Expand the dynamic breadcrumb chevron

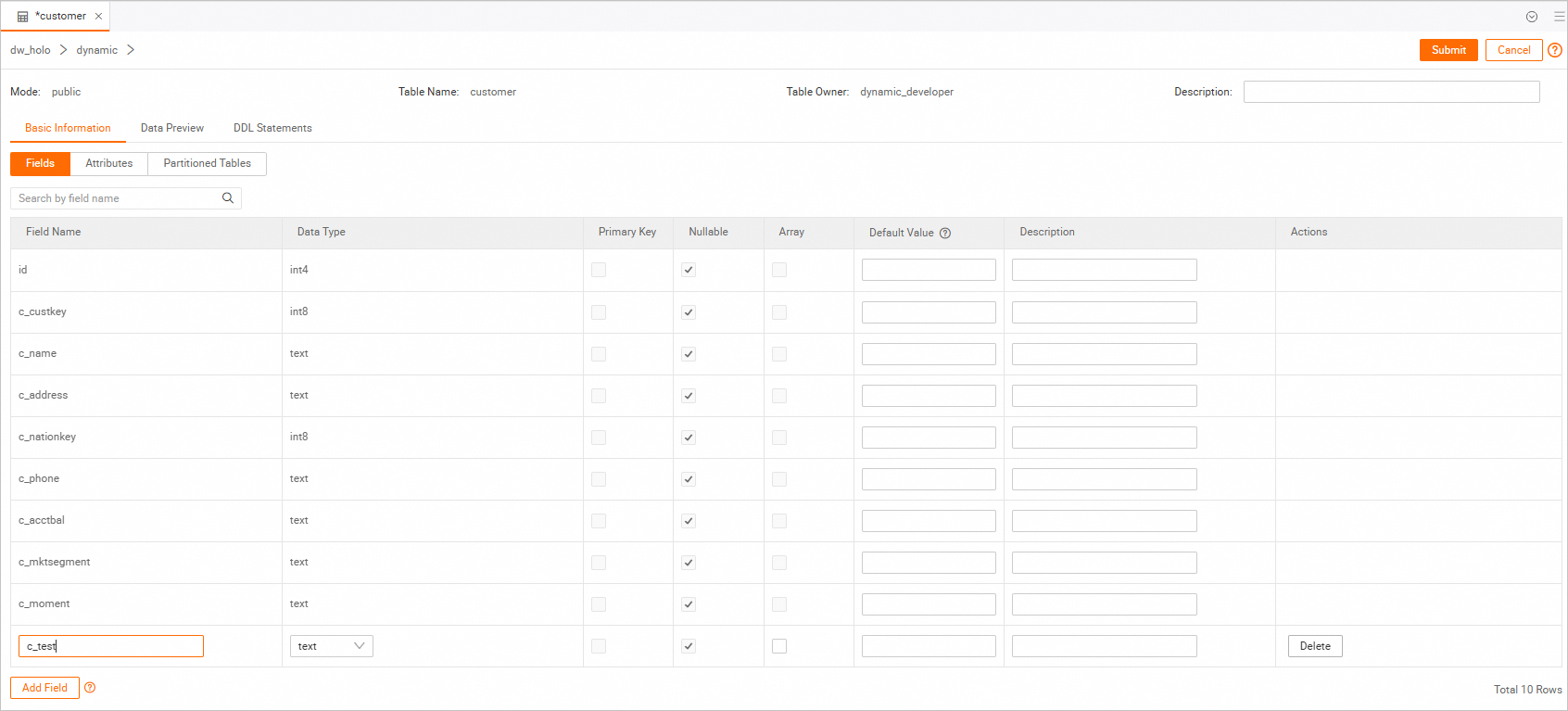pos(131,50)
